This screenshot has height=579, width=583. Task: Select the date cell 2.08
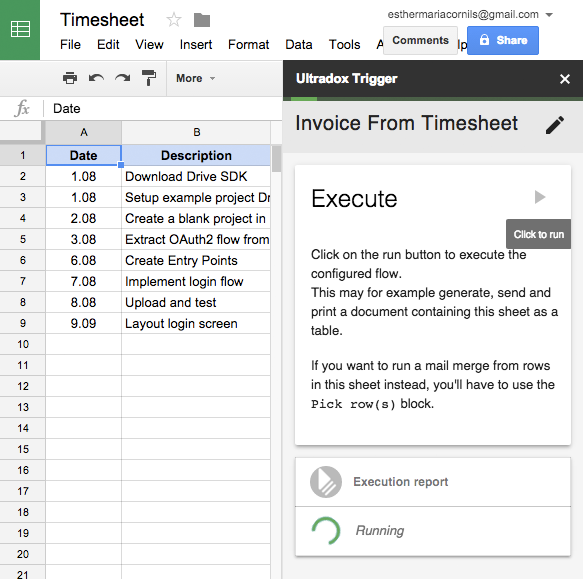(x=84, y=218)
